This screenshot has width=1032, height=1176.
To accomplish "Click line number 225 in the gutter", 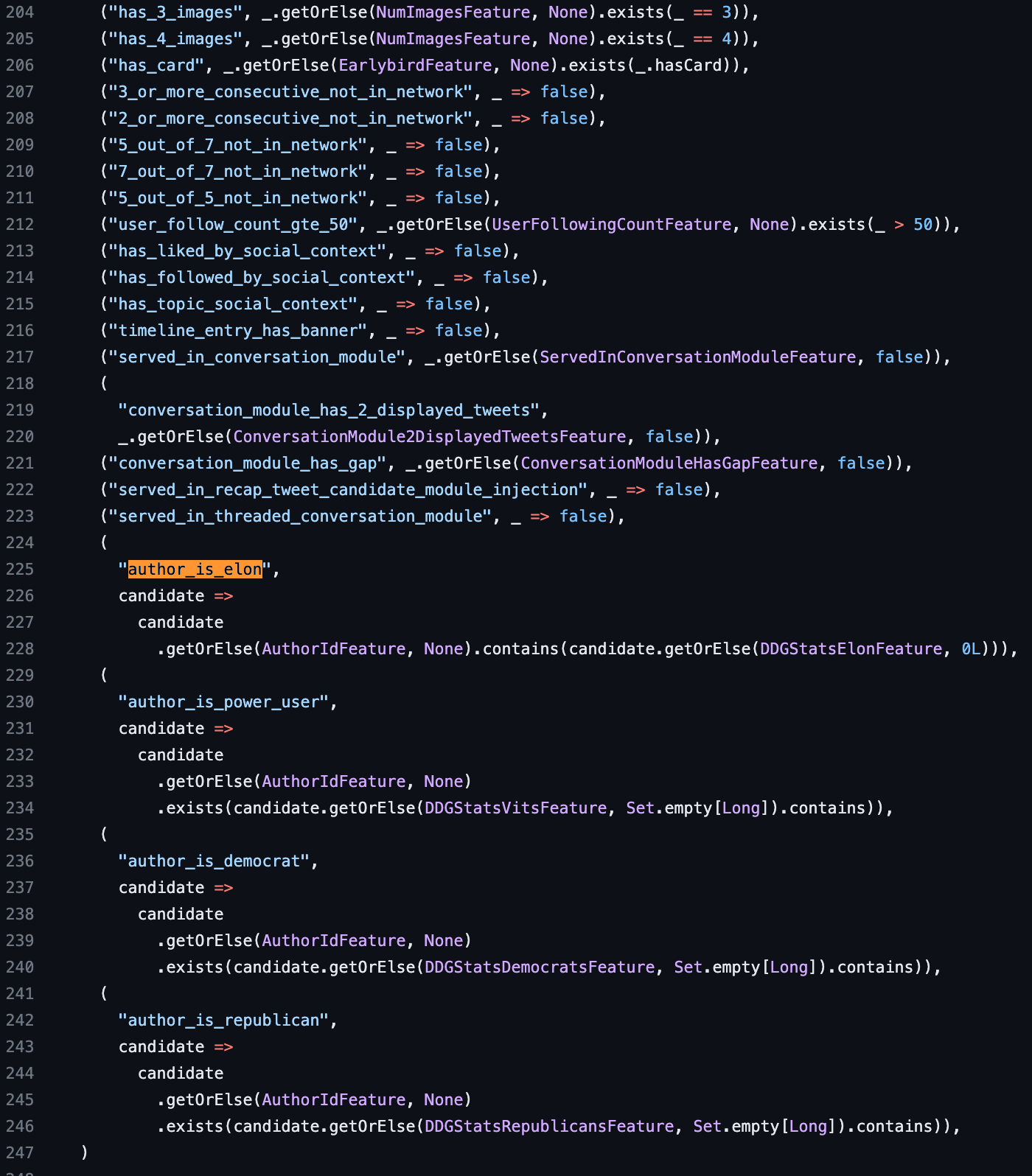I will coord(20,570).
